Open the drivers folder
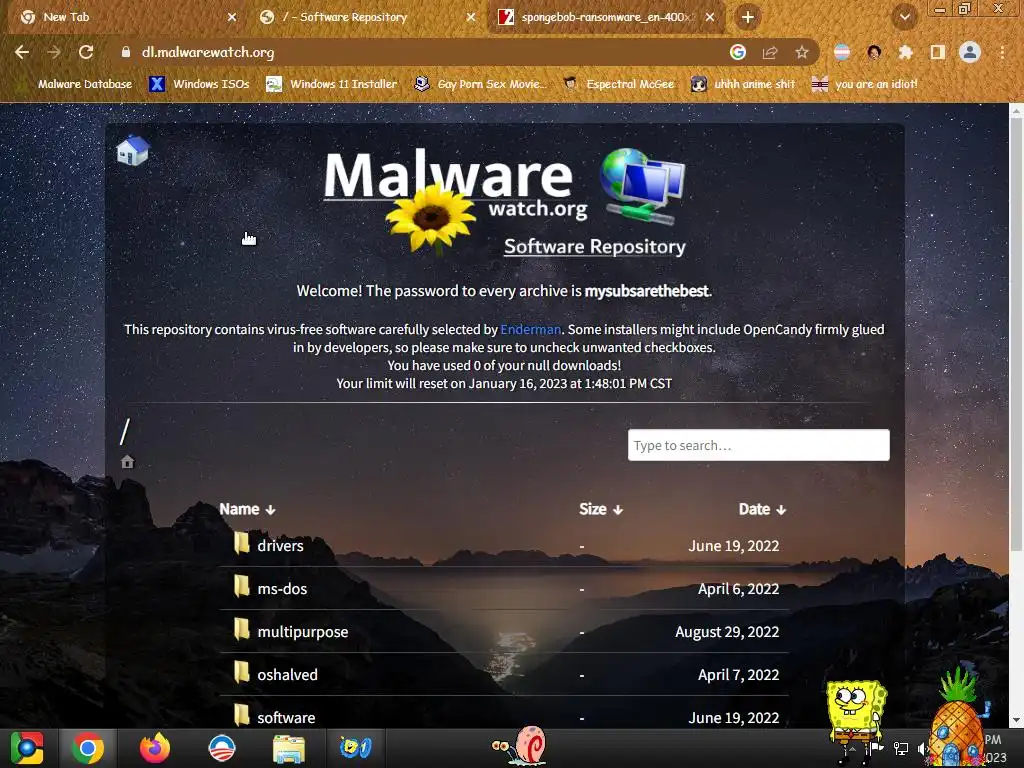 [x=280, y=545]
